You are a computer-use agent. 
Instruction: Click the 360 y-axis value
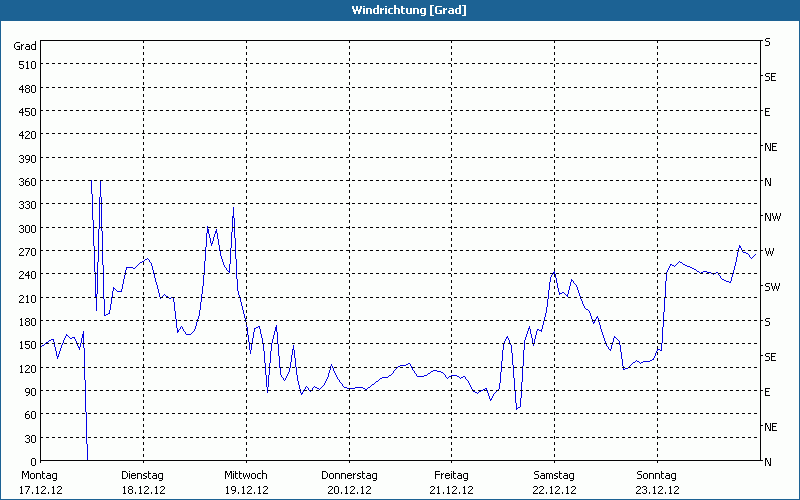[x=28, y=182]
